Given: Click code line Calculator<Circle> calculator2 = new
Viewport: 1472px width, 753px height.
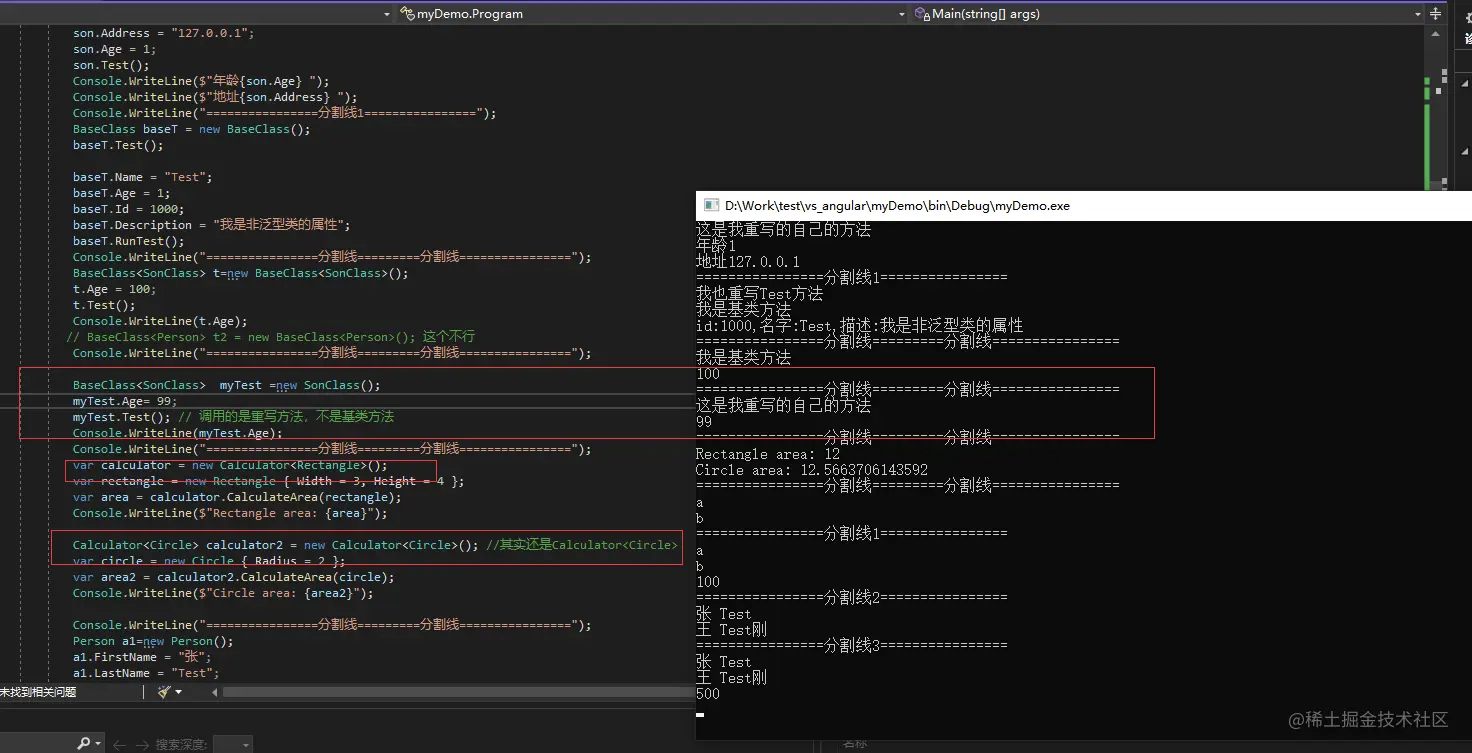Looking at the screenshot, I should coord(375,545).
